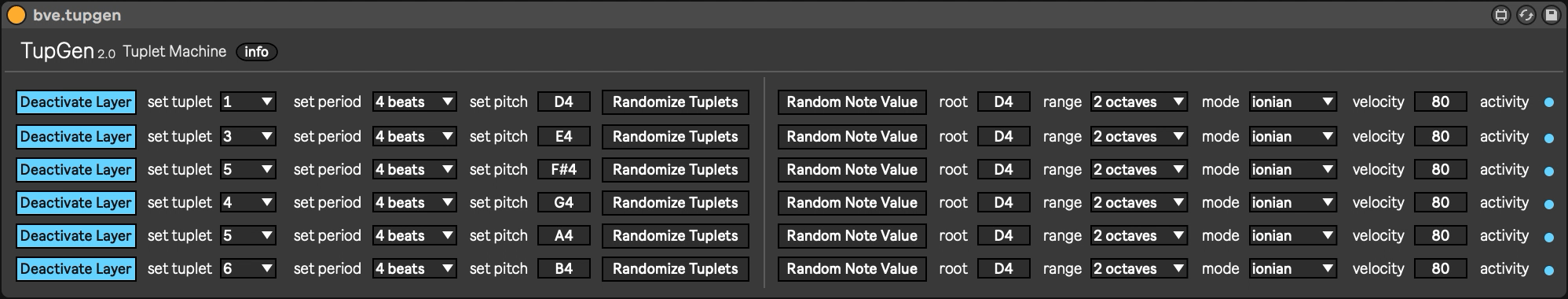Click Random Note Value on the second row
Viewport: 1568px width, 299px height.
pyautogui.click(x=852, y=137)
